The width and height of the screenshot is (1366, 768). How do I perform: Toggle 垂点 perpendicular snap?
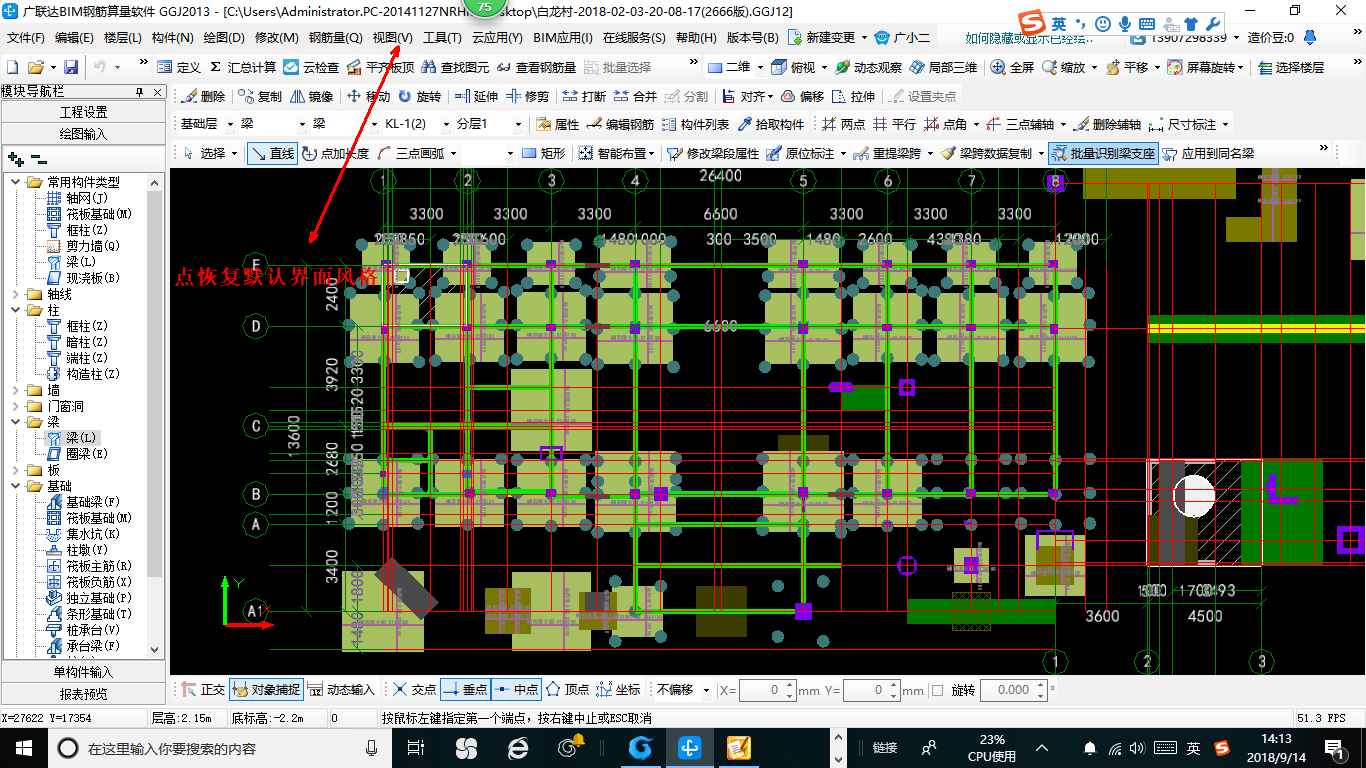coord(465,689)
